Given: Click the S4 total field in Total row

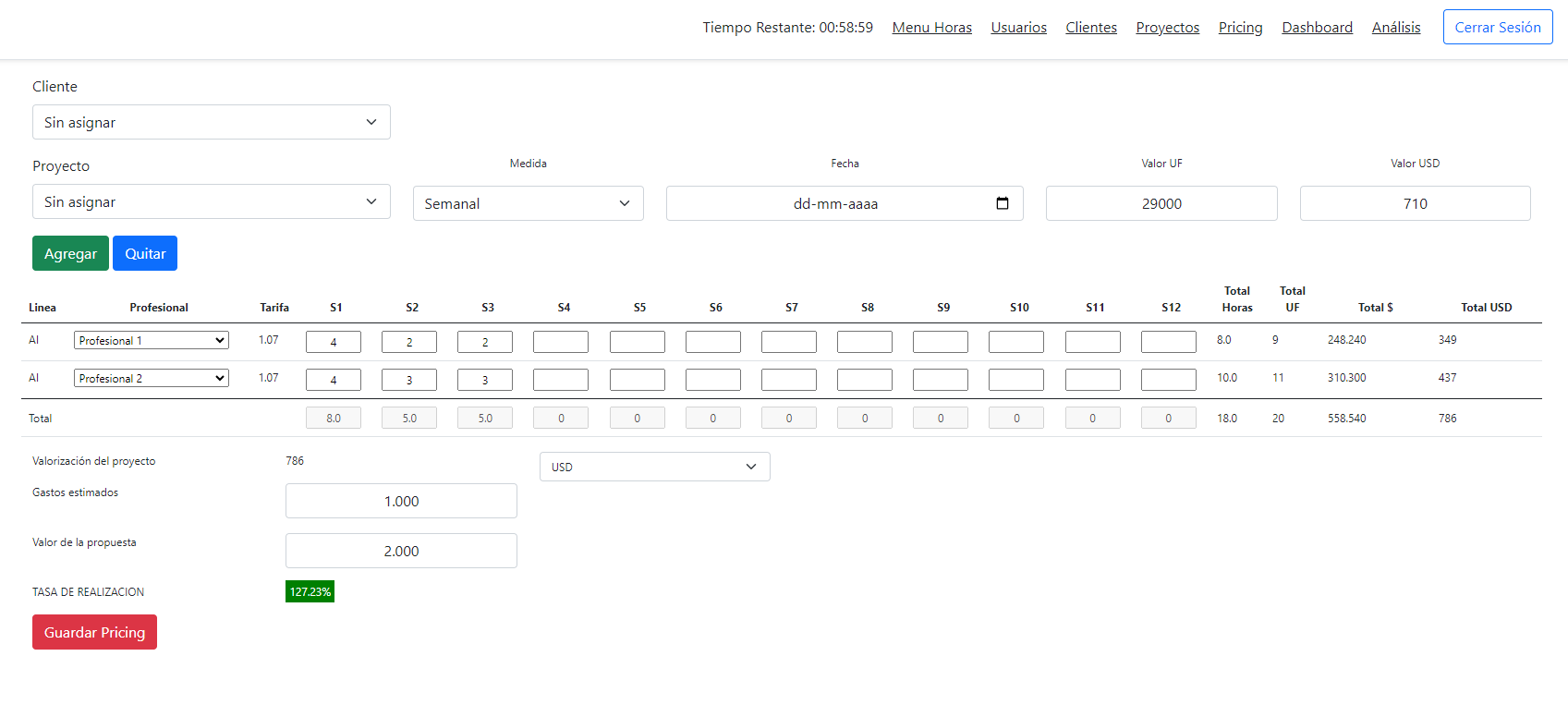Looking at the screenshot, I should click(x=561, y=418).
